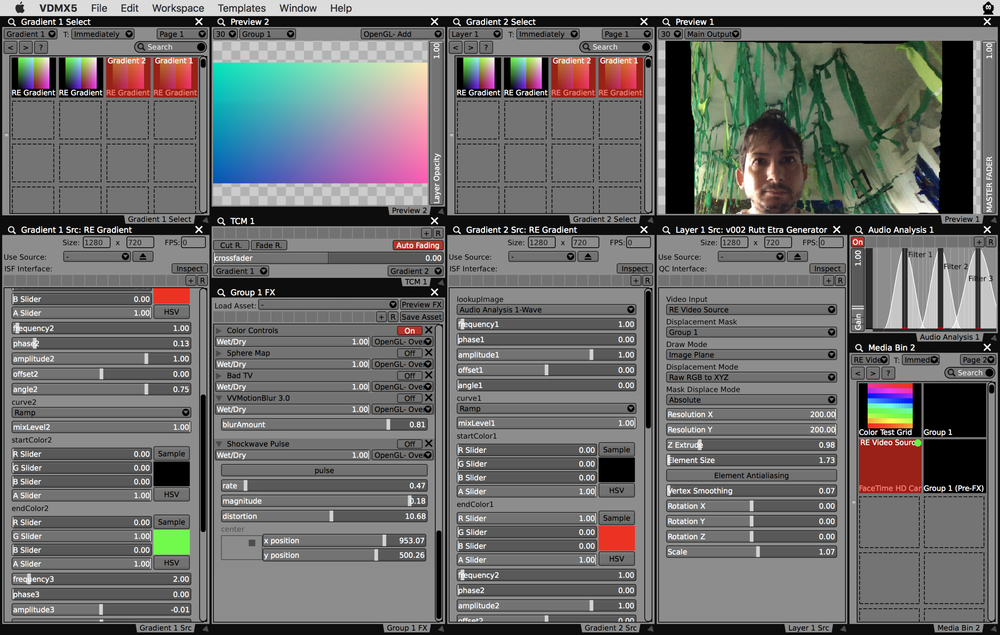Click Search field in Gradient 2 Select

pos(615,47)
